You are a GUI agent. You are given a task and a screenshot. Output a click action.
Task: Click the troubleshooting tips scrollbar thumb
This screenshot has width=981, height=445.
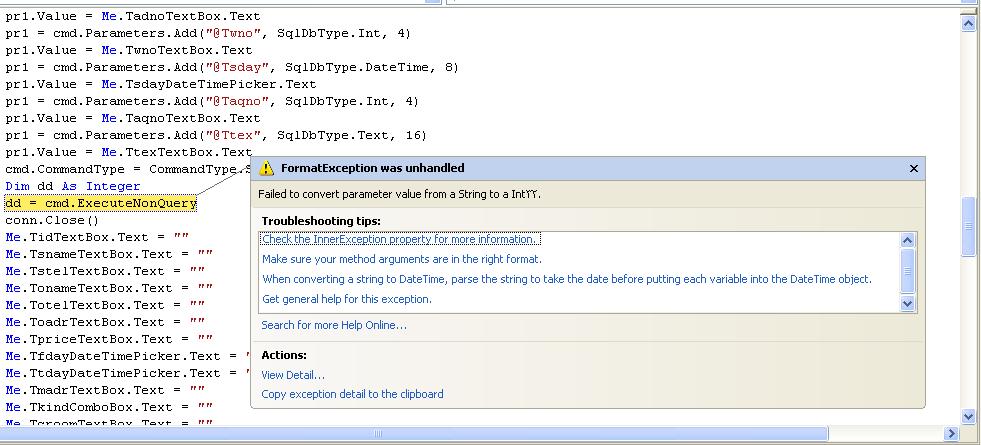(x=908, y=271)
